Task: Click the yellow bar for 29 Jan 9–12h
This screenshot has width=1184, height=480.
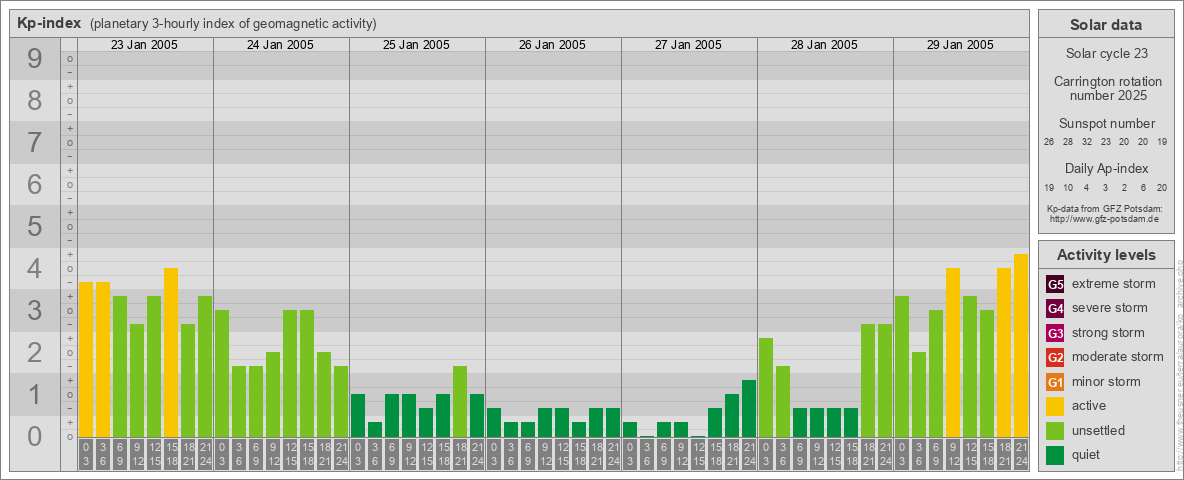Action: [952, 352]
